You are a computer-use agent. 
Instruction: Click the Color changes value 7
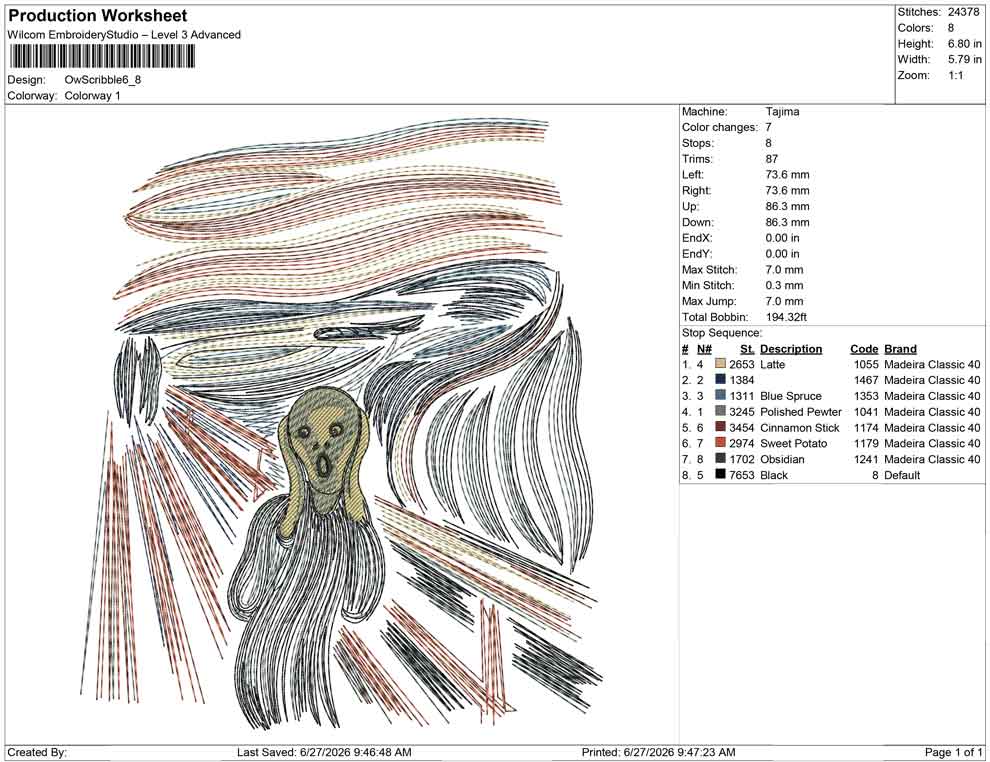768,128
